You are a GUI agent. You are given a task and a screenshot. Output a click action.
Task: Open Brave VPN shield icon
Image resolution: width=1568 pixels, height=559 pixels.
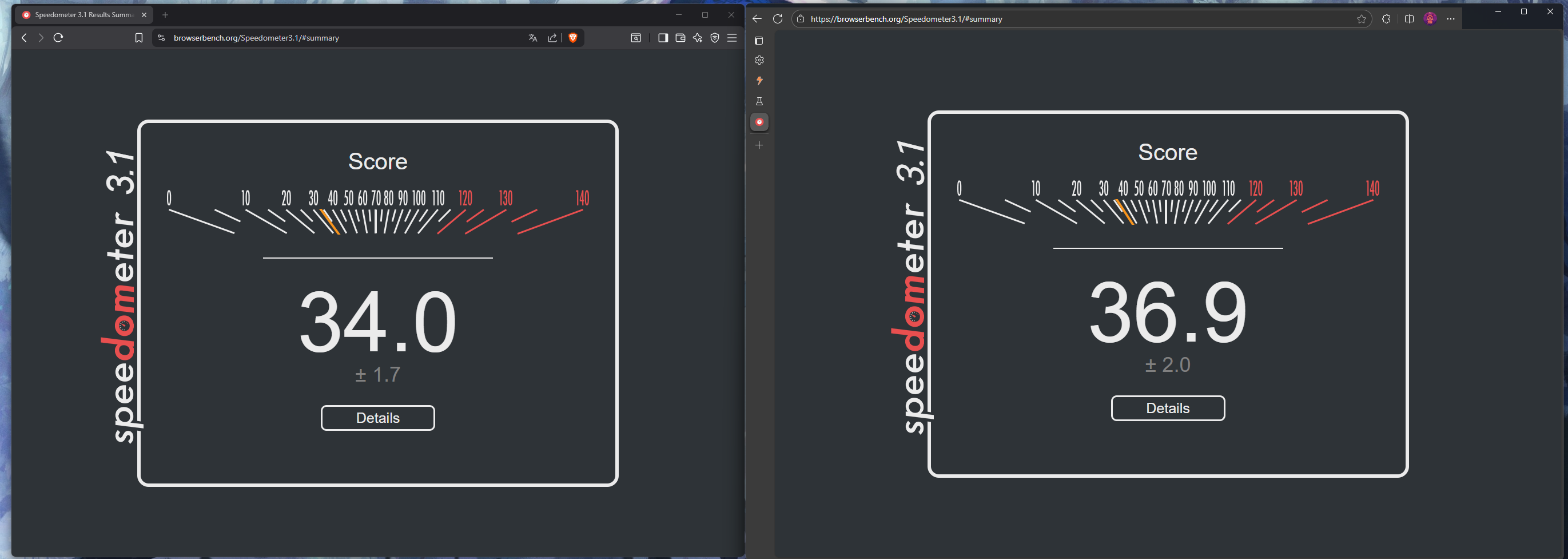tap(715, 38)
